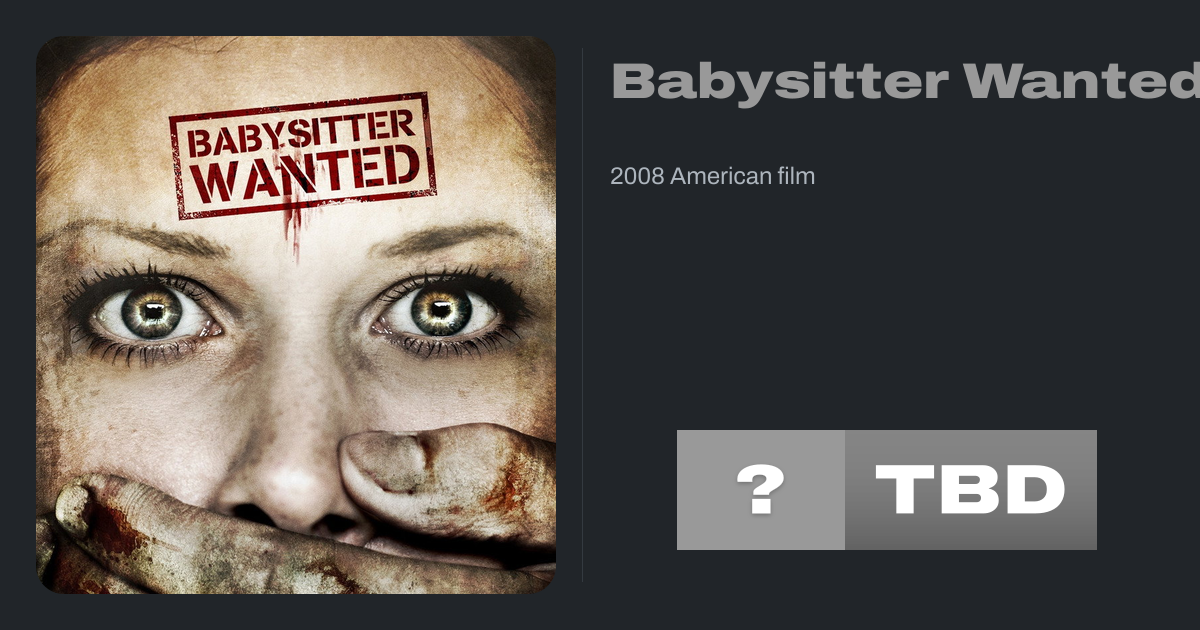The height and width of the screenshot is (630, 1200).
Task: Open the Babysitter Wanted movie poster
Action: (296, 315)
